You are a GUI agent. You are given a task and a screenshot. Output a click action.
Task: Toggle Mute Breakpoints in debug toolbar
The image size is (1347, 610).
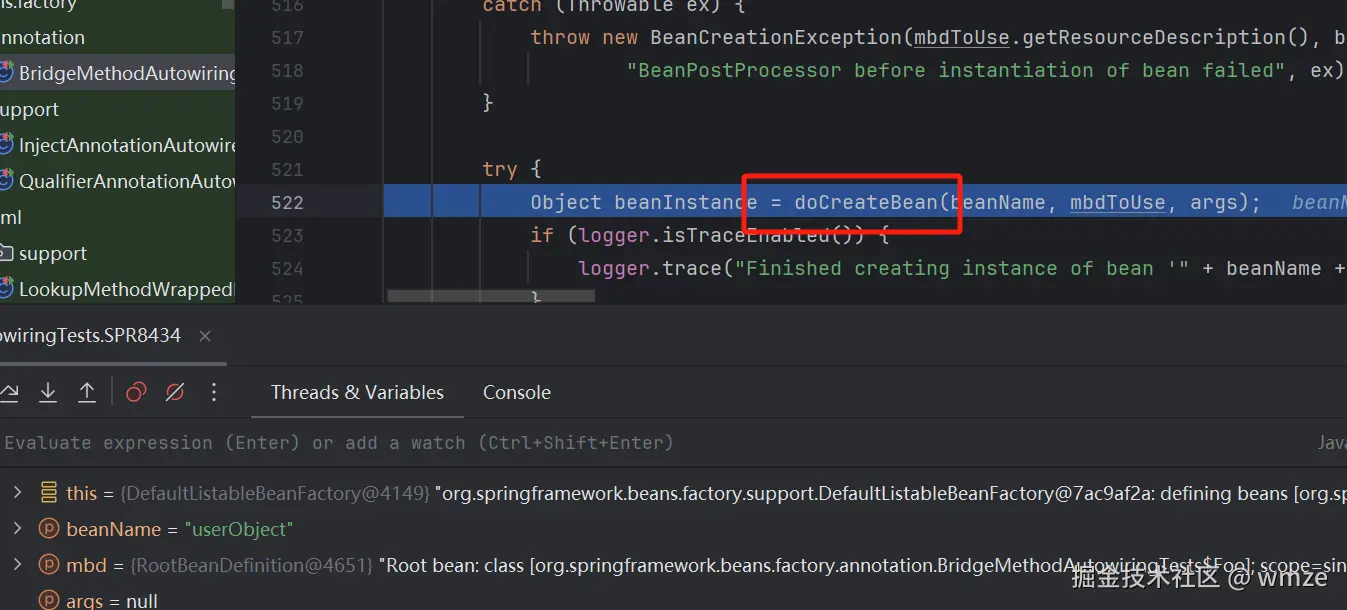click(x=174, y=393)
